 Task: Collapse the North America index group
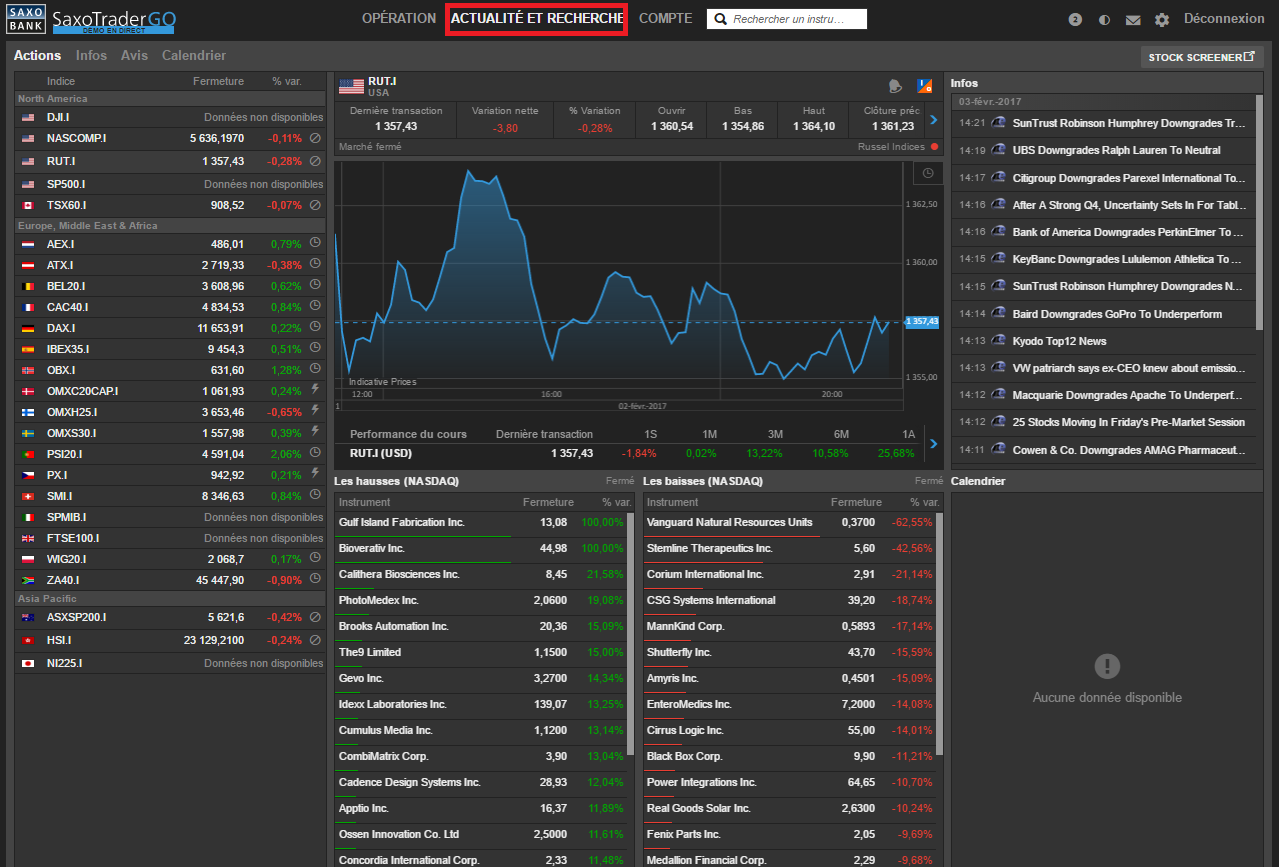[170, 98]
